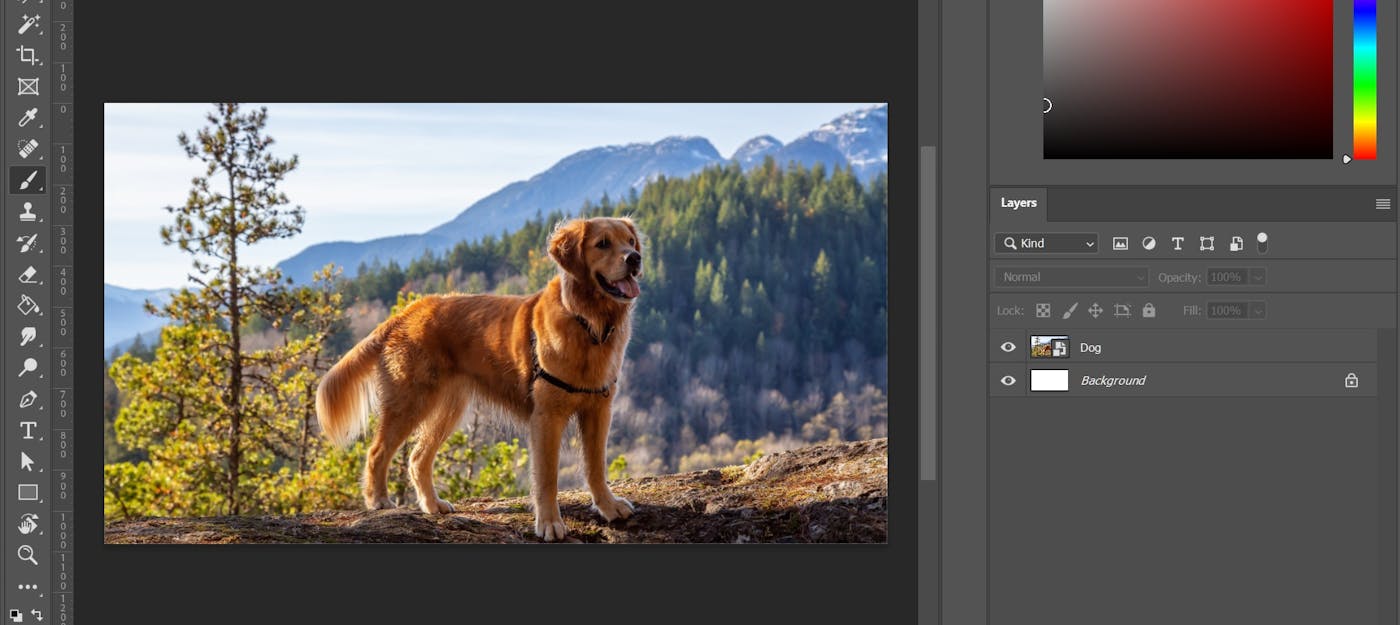Select the Dog layer thumbnail
1400x625 pixels.
click(x=1050, y=347)
